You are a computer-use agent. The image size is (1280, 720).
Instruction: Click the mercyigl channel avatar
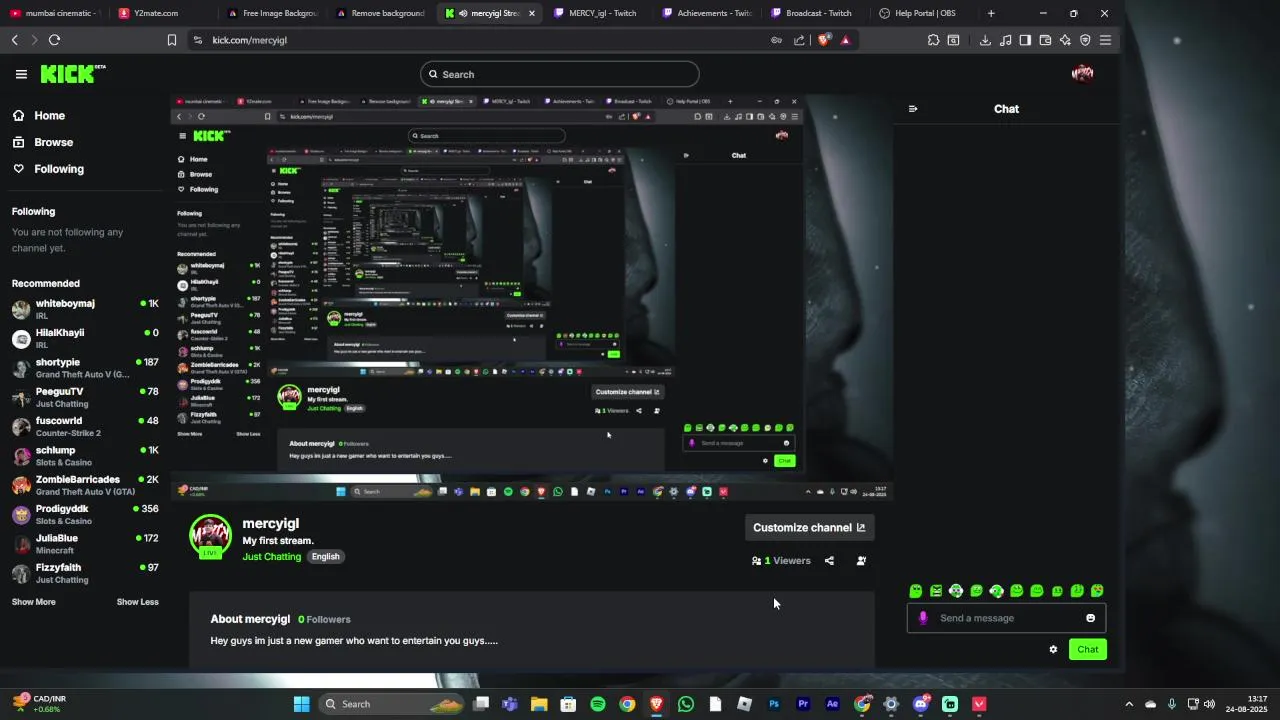(x=210, y=537)
